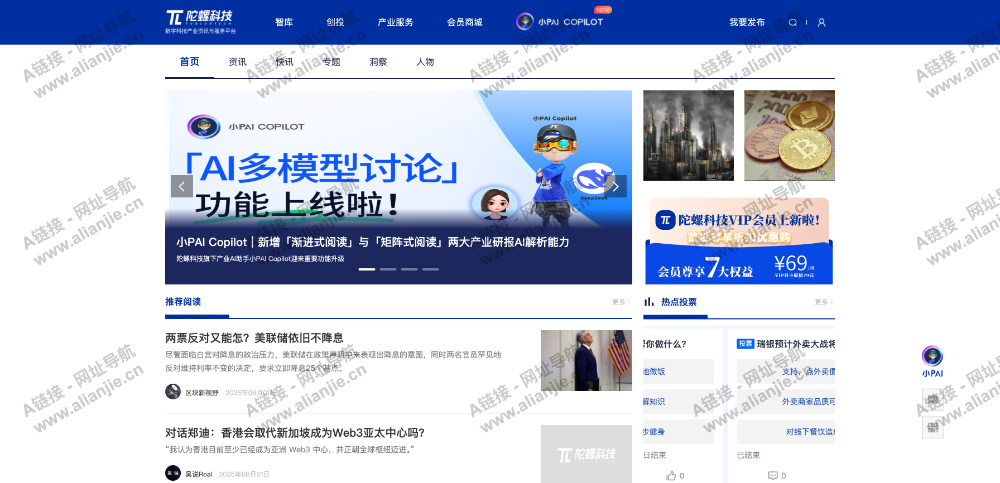
Task: Click summary text starting 尽管面临白宫
Action: click(x=333, y=361)
